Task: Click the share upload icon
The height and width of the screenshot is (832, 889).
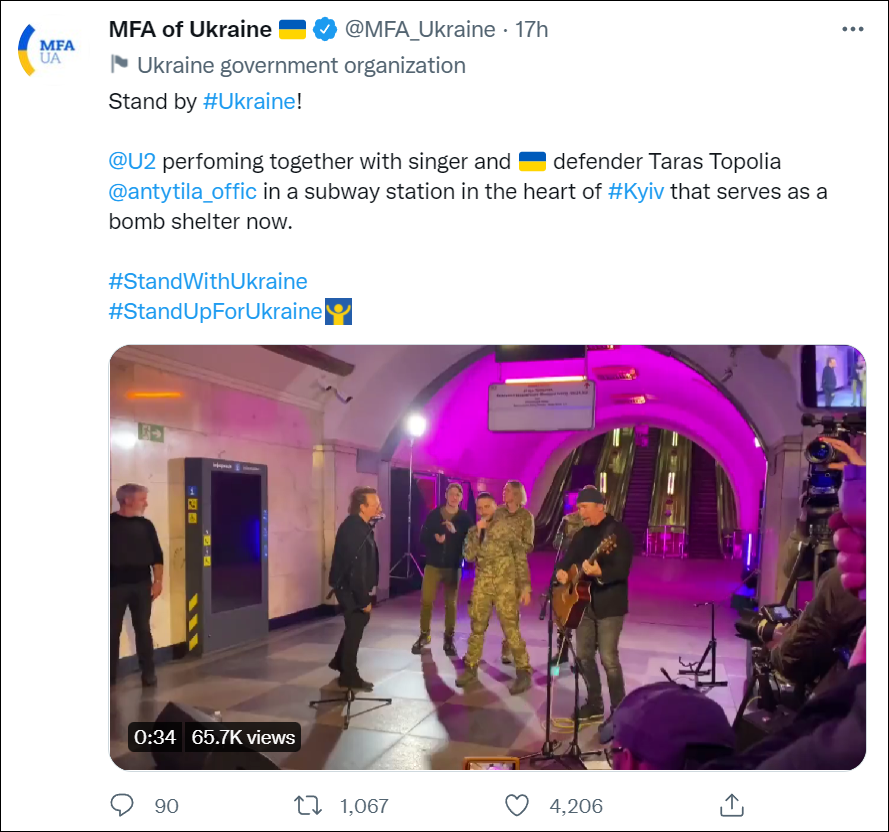Action: [x=731, y=804]
